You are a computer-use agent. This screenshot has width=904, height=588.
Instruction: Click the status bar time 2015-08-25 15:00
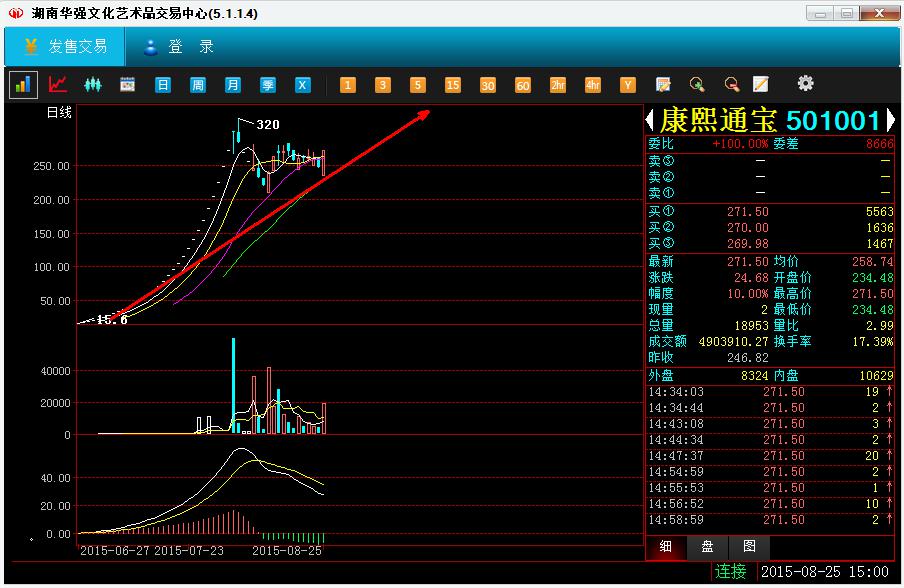[x=824, y=572]
